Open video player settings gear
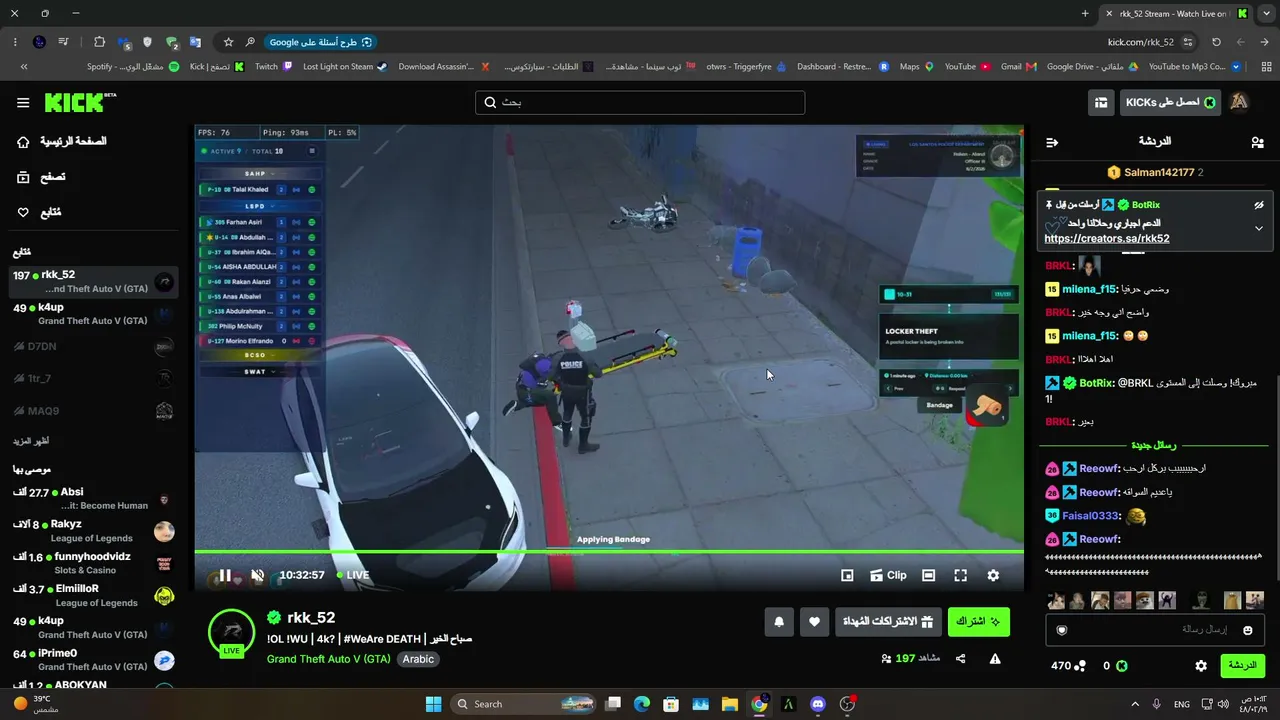 coord(993,575)
